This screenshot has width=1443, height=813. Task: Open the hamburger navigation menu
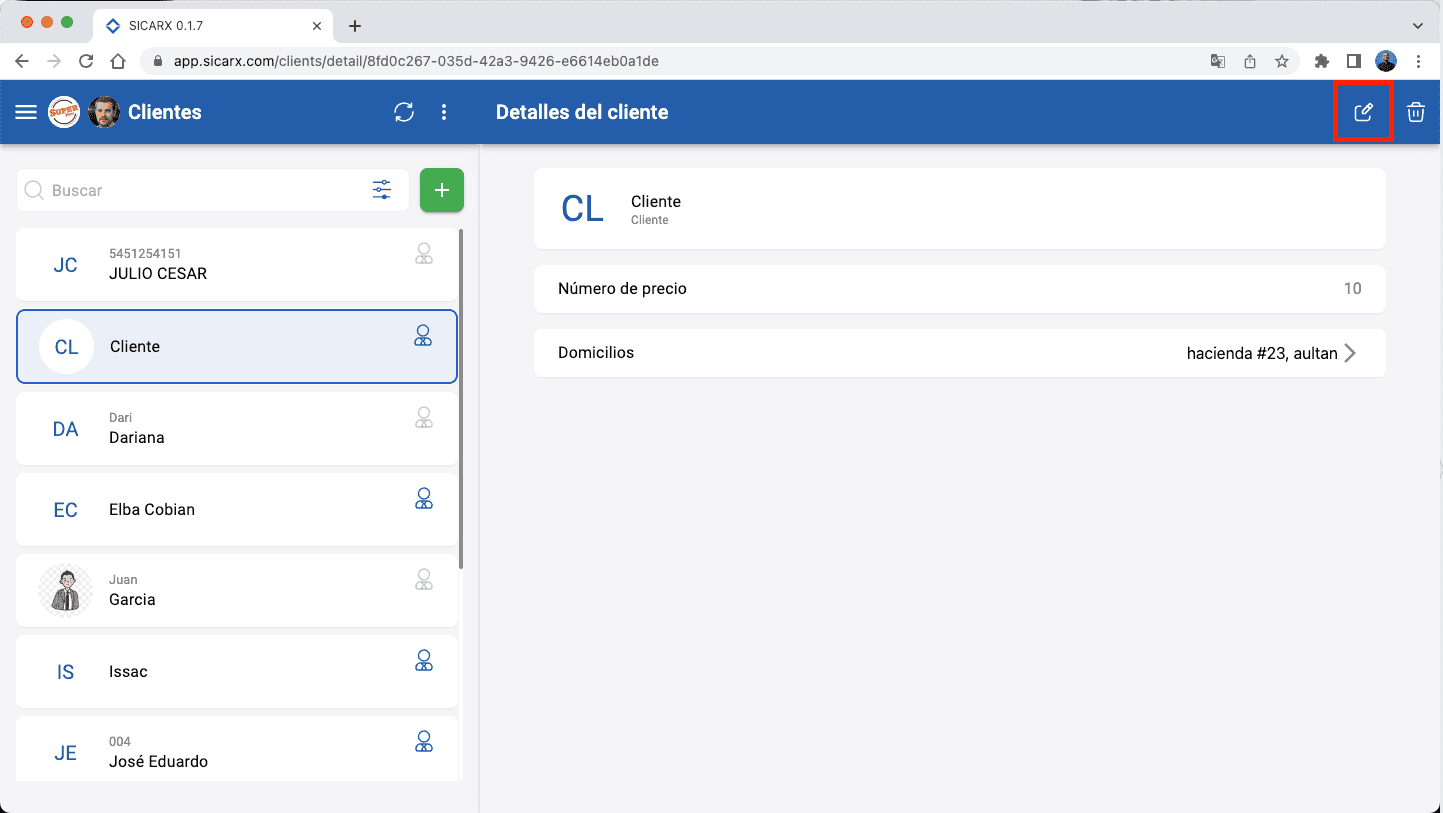tap(26, 112)
